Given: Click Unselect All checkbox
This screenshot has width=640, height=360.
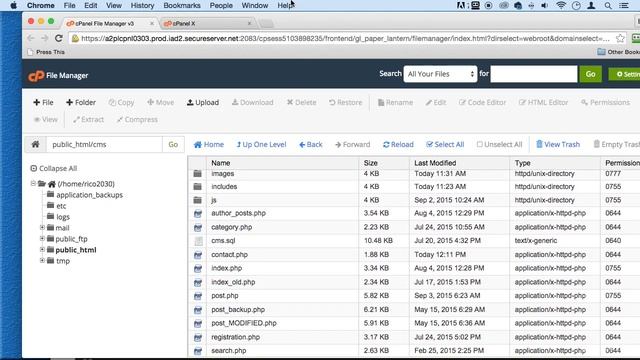Looking at the screenshot, I should click(499, 144).
